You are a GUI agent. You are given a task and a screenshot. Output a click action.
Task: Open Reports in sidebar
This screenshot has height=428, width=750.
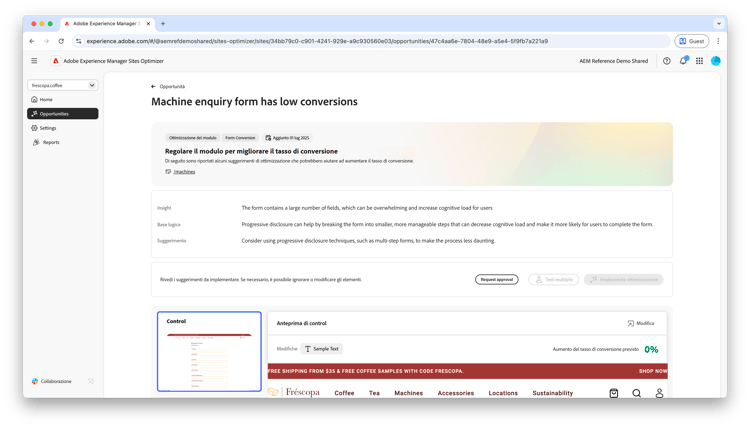tap(45, 142)
